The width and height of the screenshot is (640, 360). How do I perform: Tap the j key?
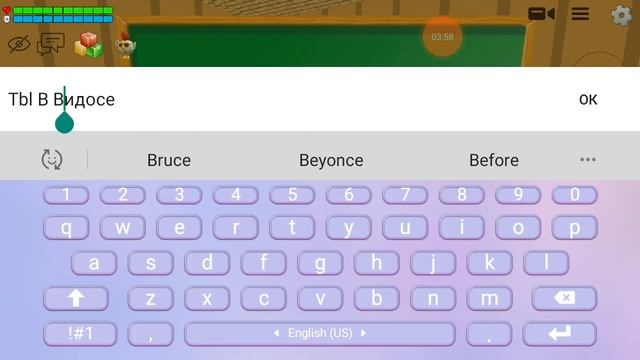pos(433,263)
